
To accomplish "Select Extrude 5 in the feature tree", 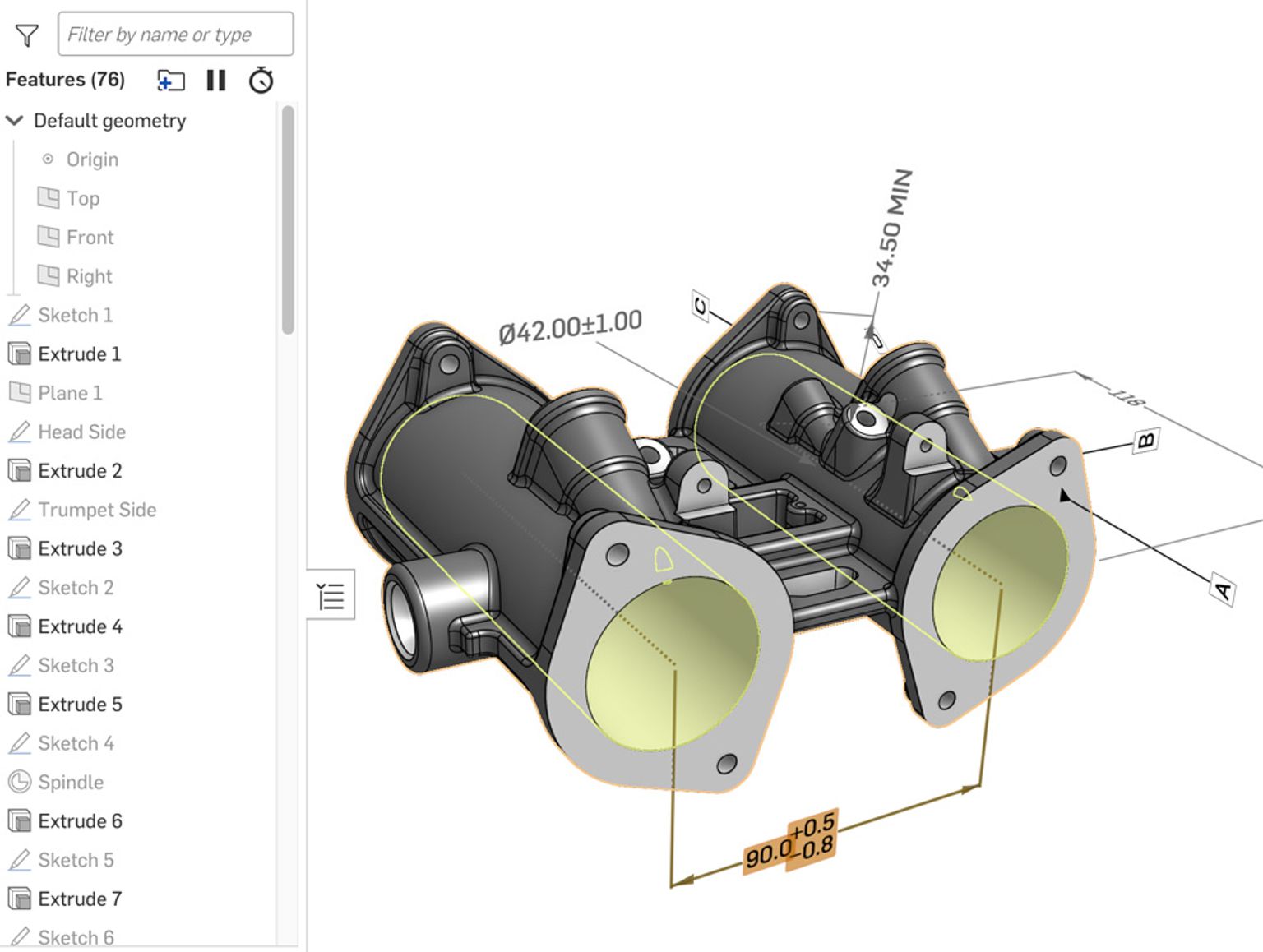I will 80,704.
